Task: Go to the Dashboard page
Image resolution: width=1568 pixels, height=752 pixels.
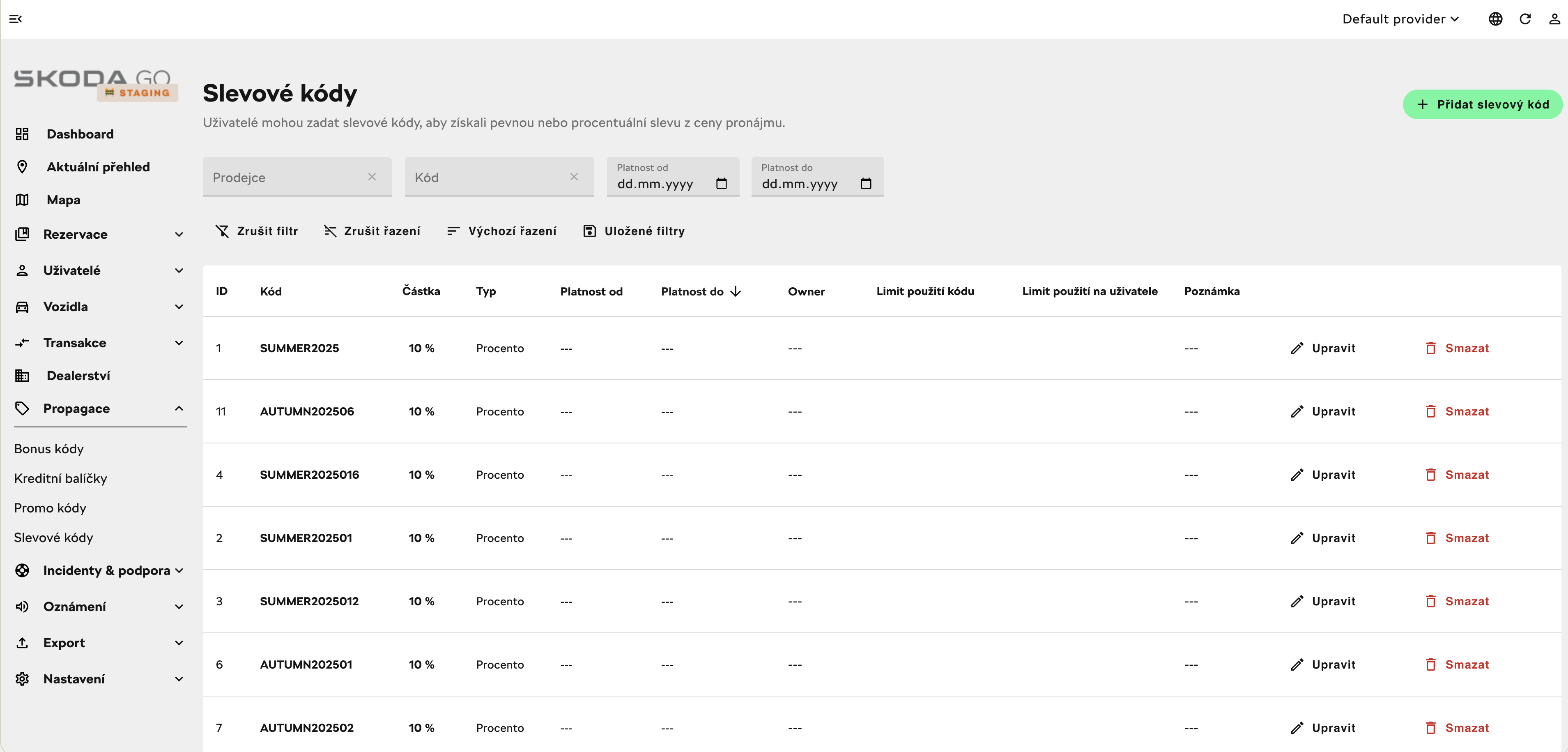Action: 80,134
